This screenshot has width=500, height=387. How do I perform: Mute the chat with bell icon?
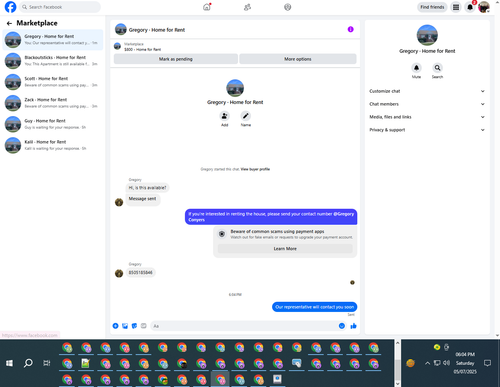416,68
